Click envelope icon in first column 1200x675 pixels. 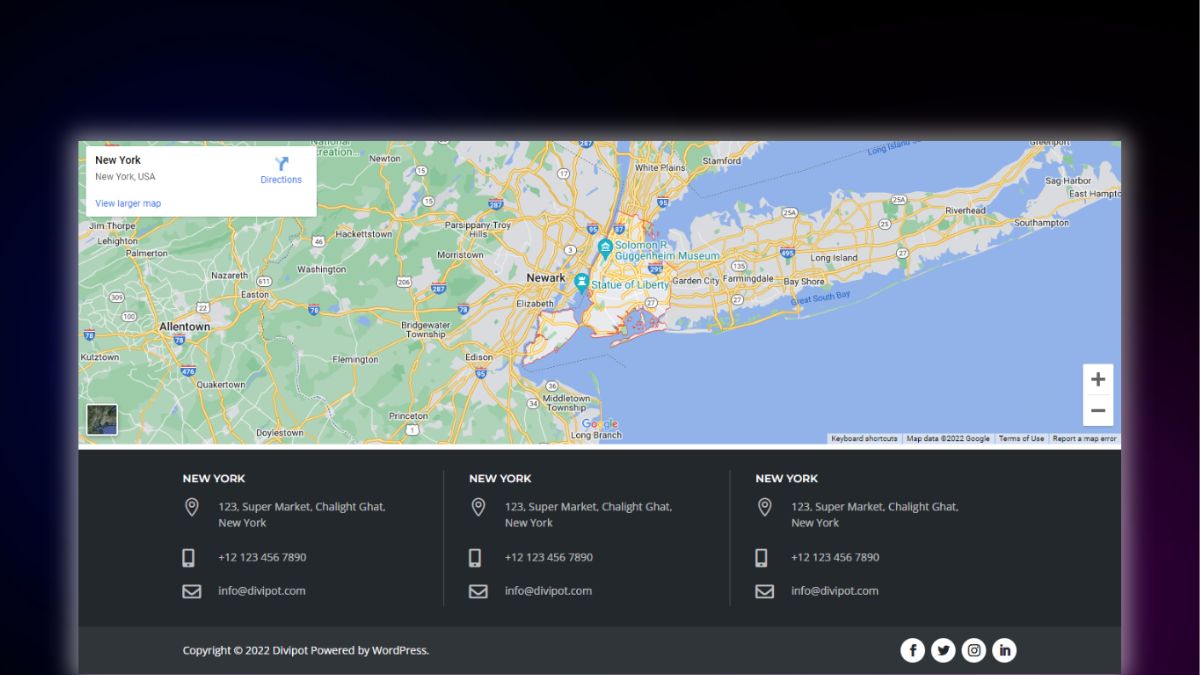pyautogui.click(x=192, y=591)
